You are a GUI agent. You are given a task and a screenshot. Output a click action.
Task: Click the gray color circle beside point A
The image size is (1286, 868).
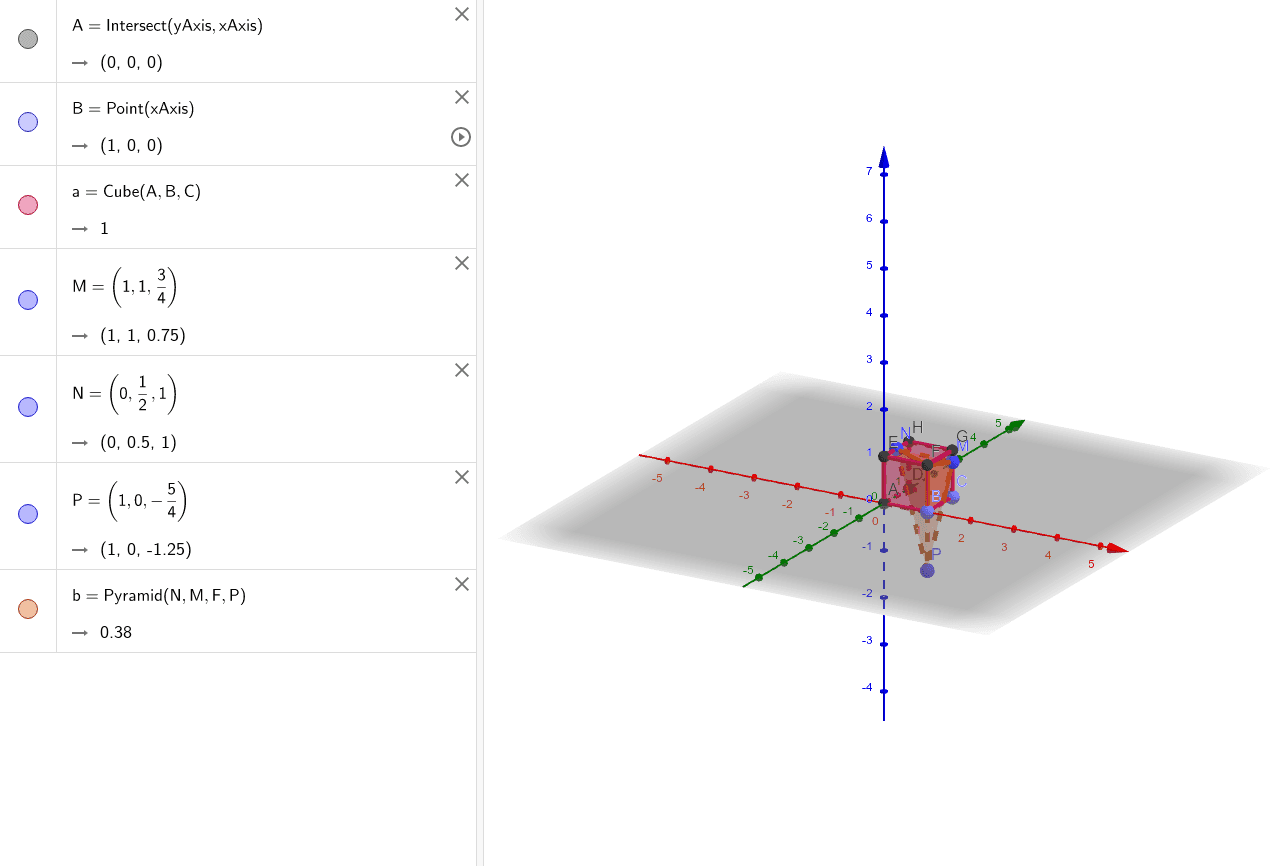(27, 39)
